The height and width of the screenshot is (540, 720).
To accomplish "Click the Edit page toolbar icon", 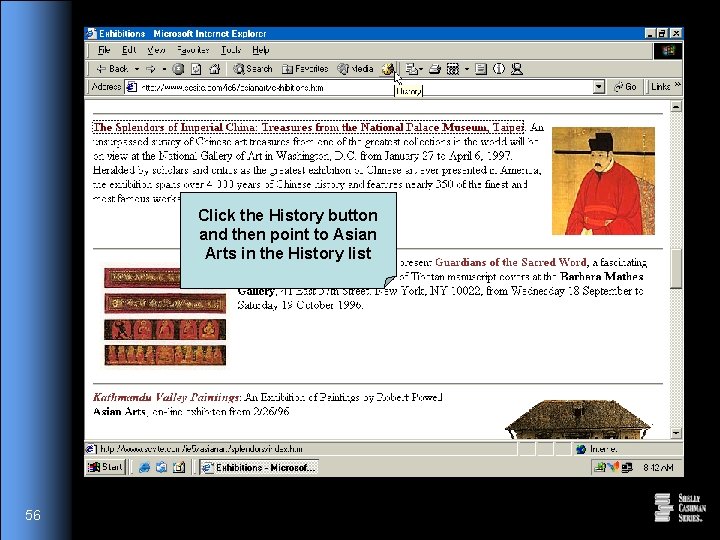I will (x=453, y=69).
